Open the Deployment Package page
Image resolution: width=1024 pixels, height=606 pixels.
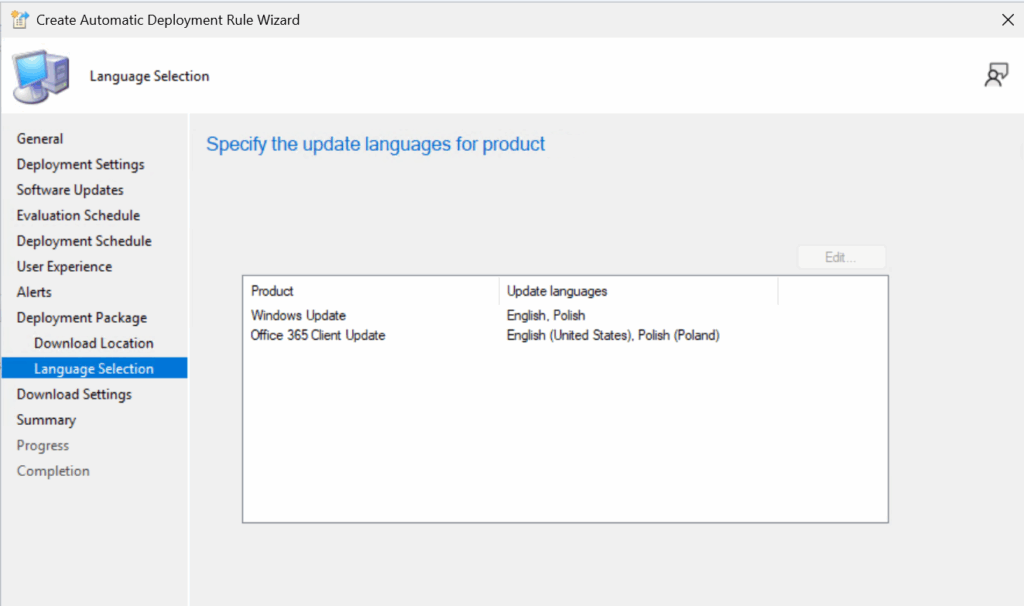81,318
